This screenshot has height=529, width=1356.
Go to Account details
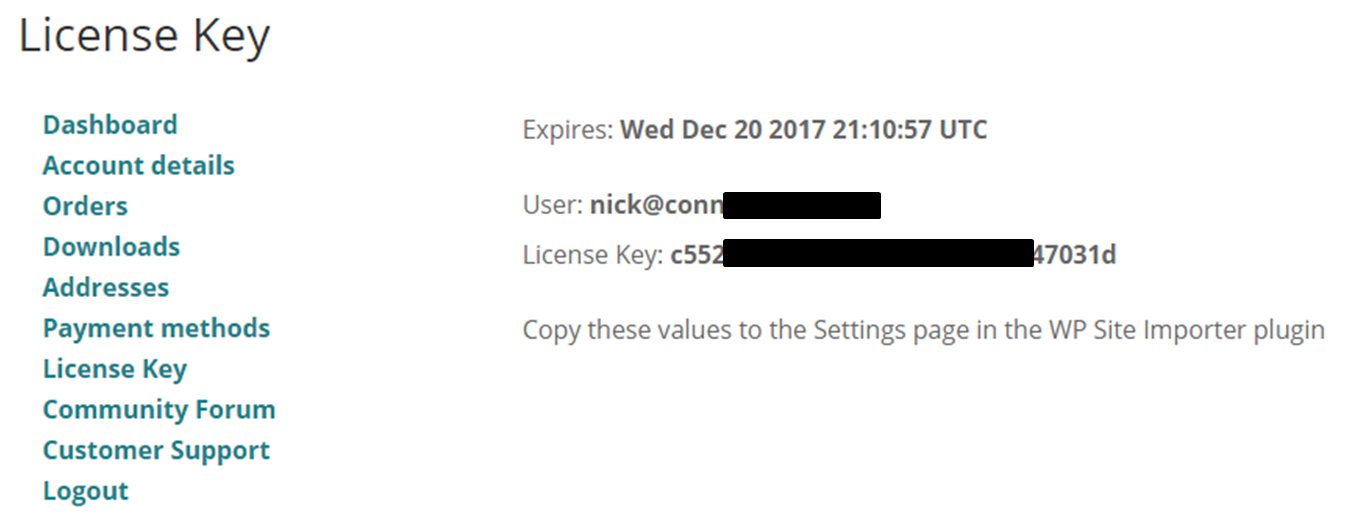tap(139, 166)
